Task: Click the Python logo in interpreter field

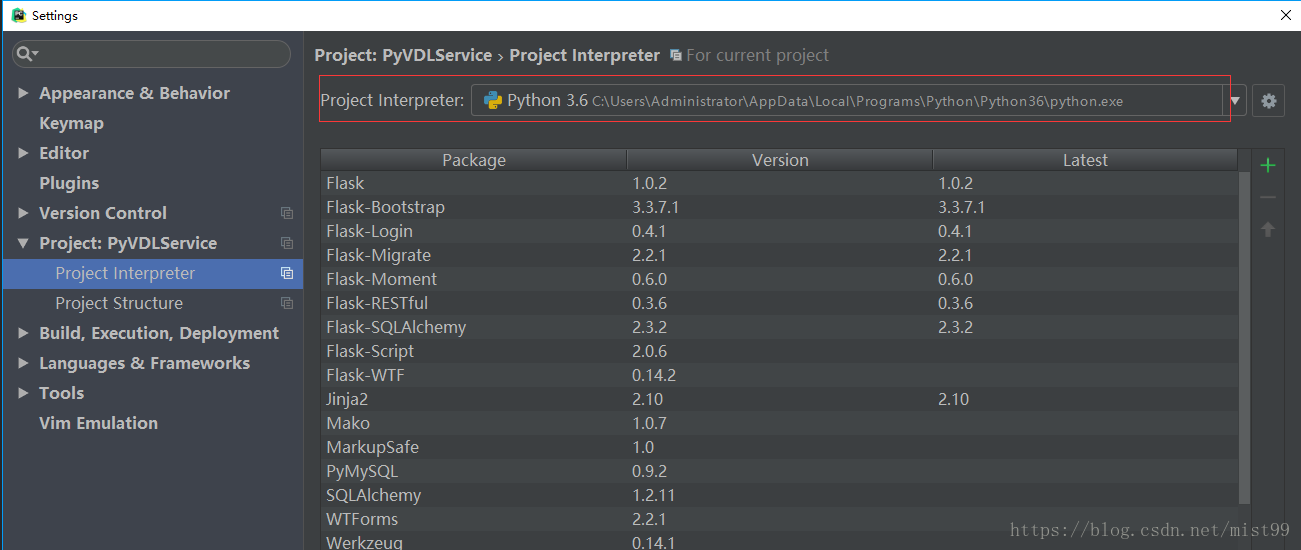Action: (x=492, y=100)
